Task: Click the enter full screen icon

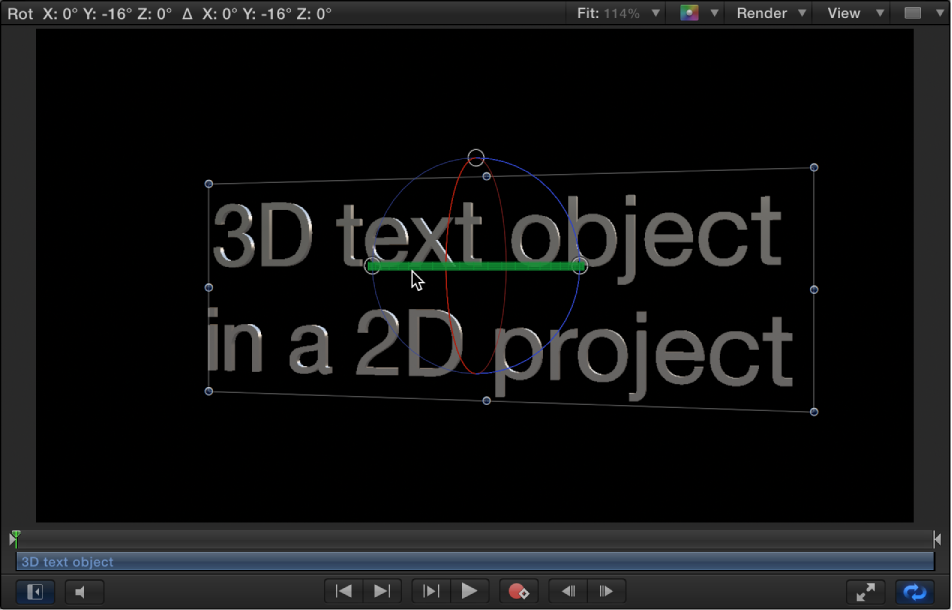Action: (866, 591)
